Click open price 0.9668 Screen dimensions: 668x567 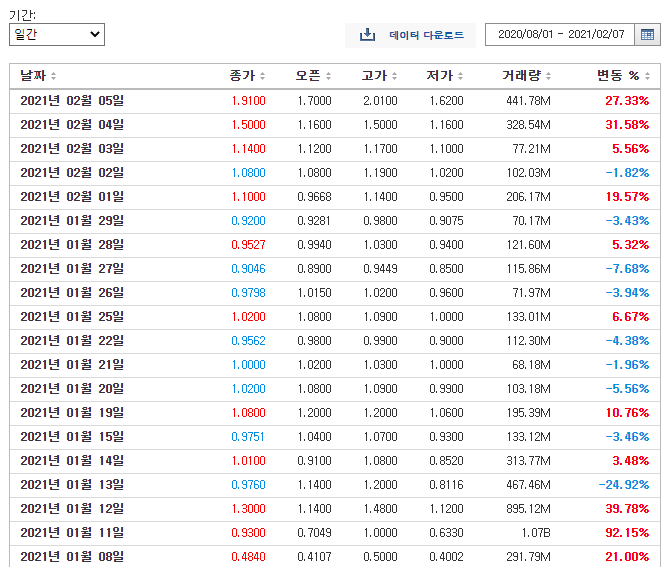point(314,197)
